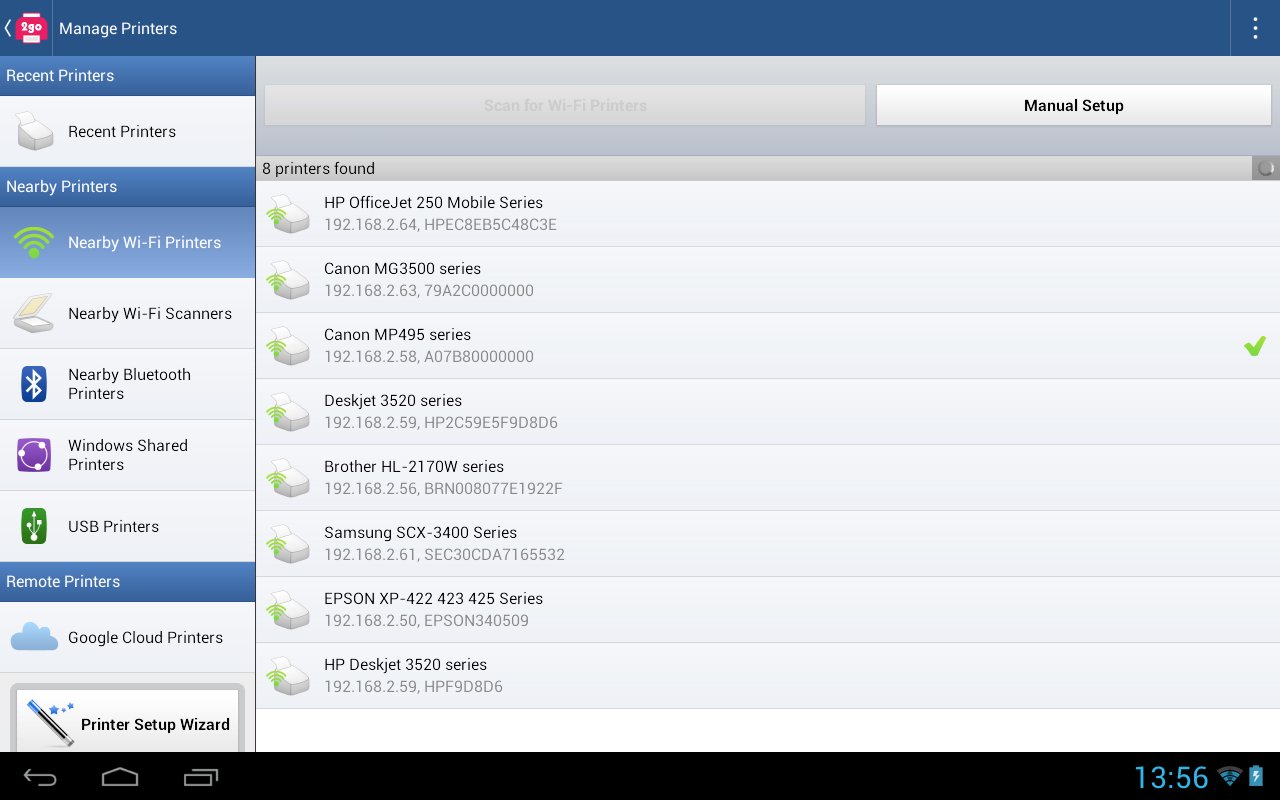Tap the Android Recent Apps button
The width and height of the screenshot is (1280, 800).
click(201, 777)
